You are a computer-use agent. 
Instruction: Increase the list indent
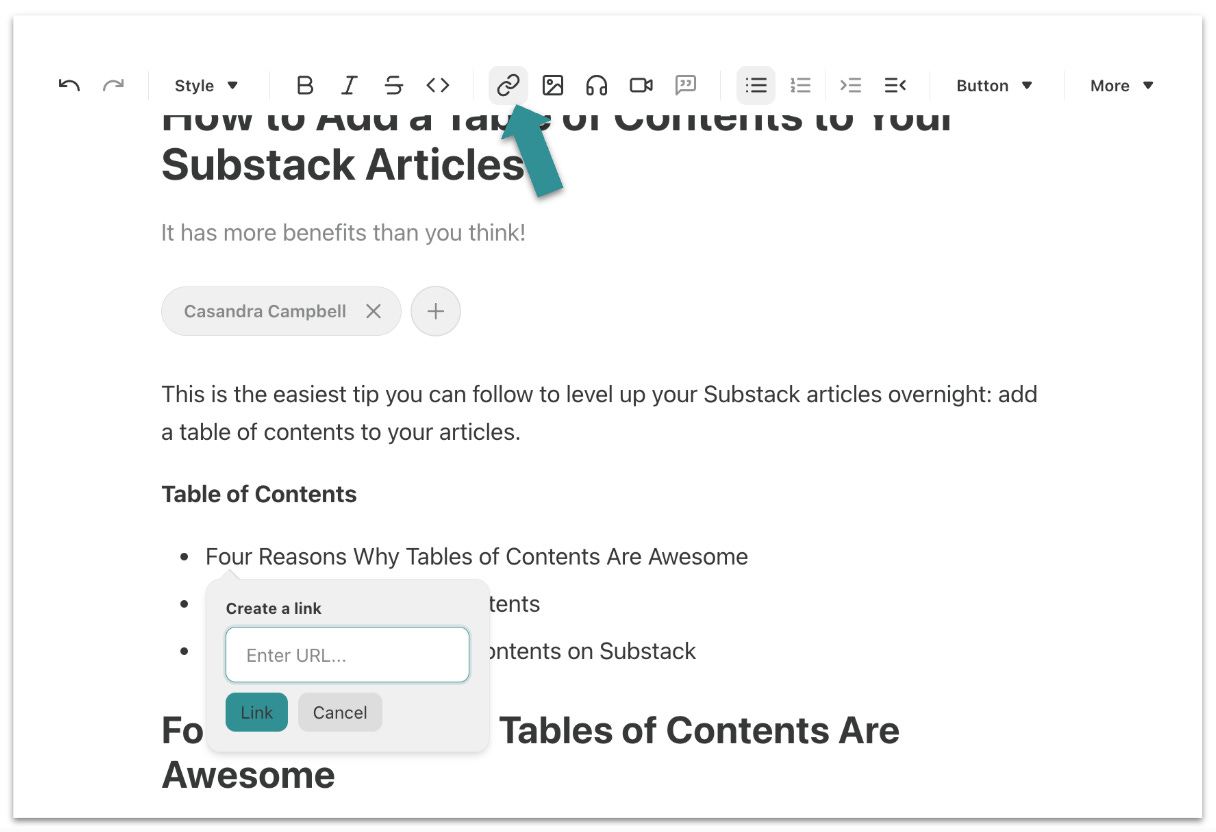pos(850,86)
